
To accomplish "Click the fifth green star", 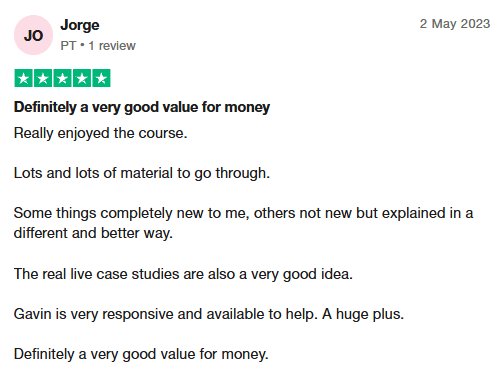I will pyautogui.click(x=101, y=78).
